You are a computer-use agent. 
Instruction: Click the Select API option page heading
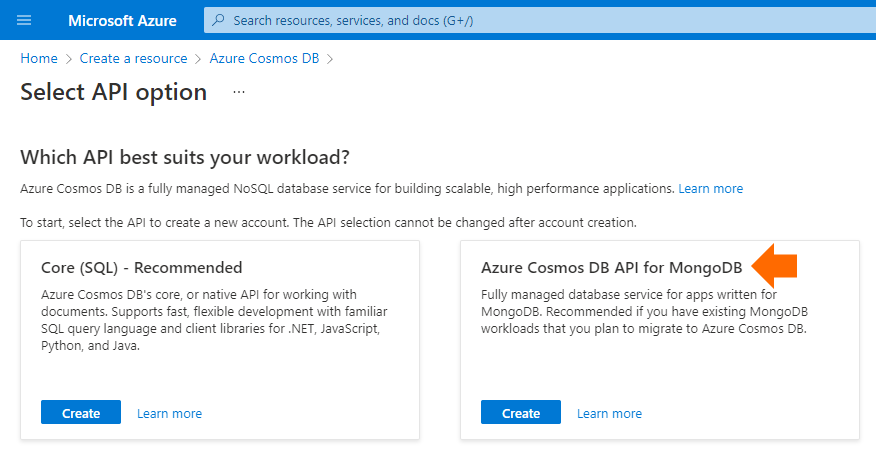tap(113, 92)
